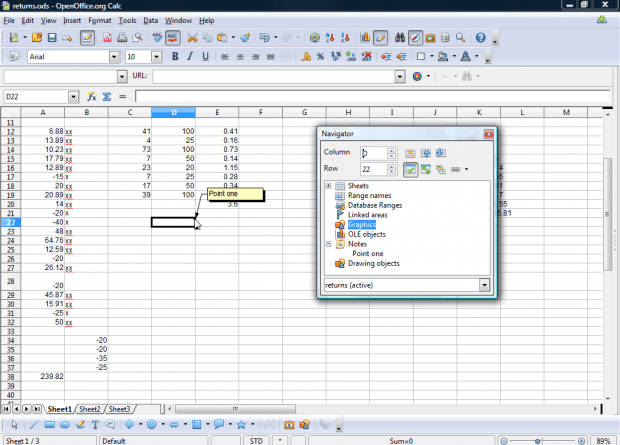The width and height of the screenshot is (620, 445).
Task: Select the Line drawing tool
Action: tap(34, 424)
